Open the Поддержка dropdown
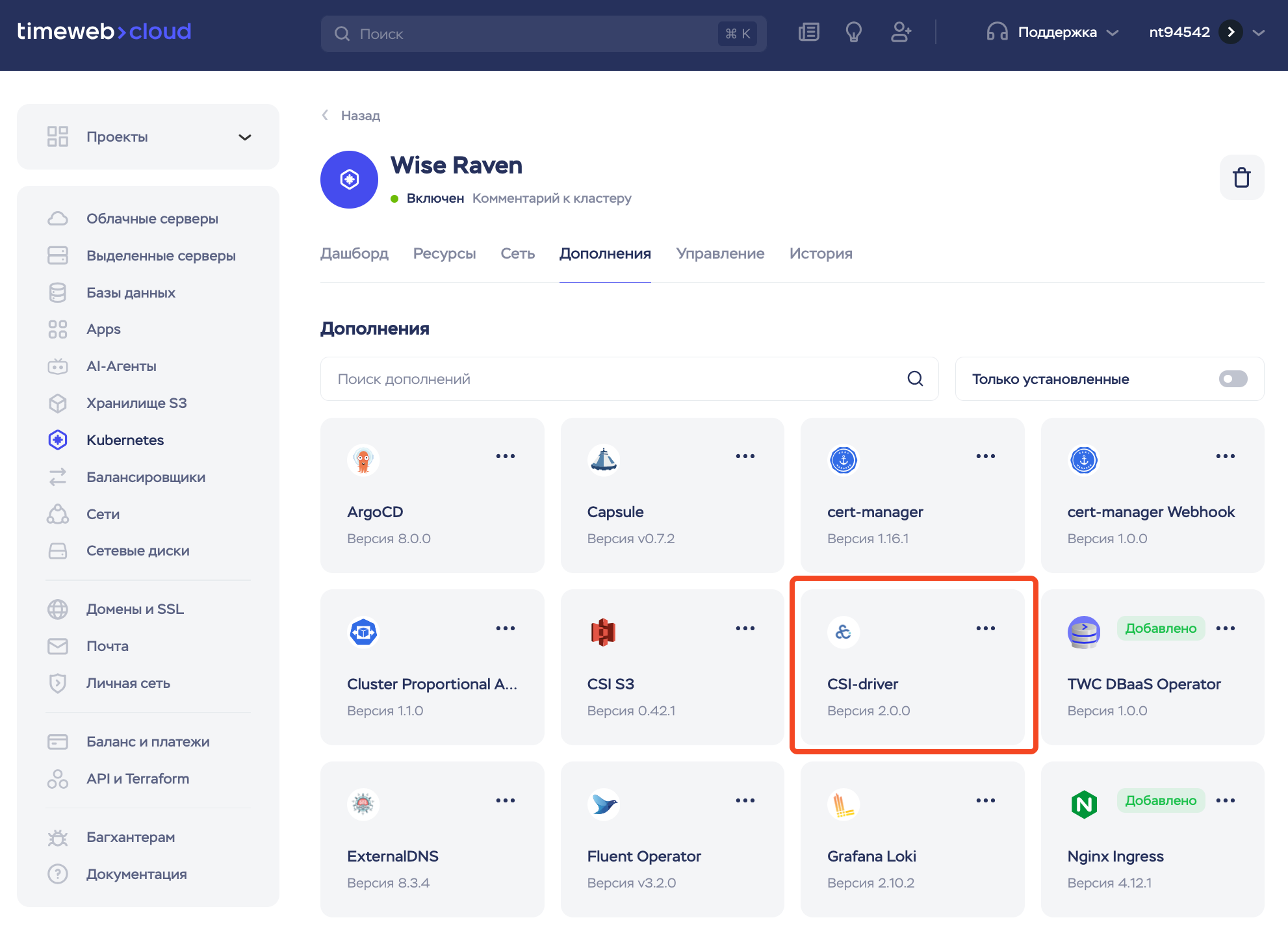Image resolution: width=1288 pixels, height=933 pixels. point(1053,32)
